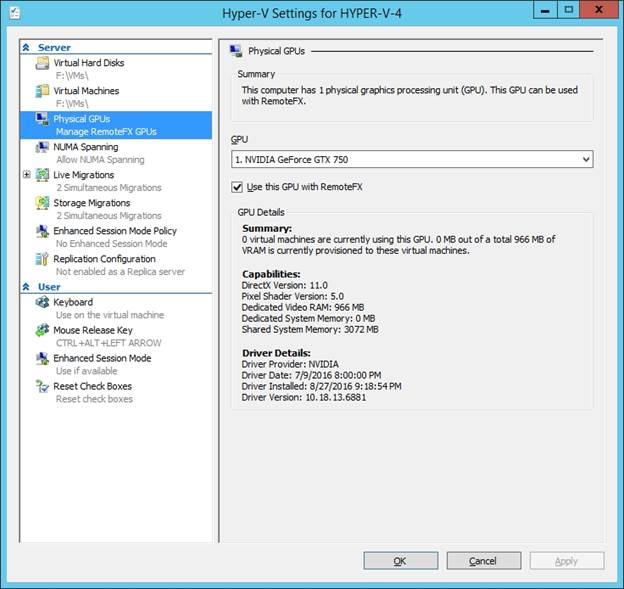Select Live Migrations setting
Image resolution: width=624 pixels, height=589 pixels.
[x=84, y=175]
